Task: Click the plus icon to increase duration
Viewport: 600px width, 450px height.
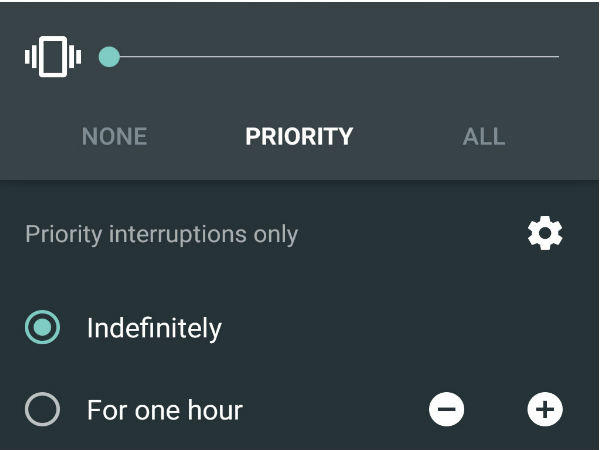Action: coord(545,409)
